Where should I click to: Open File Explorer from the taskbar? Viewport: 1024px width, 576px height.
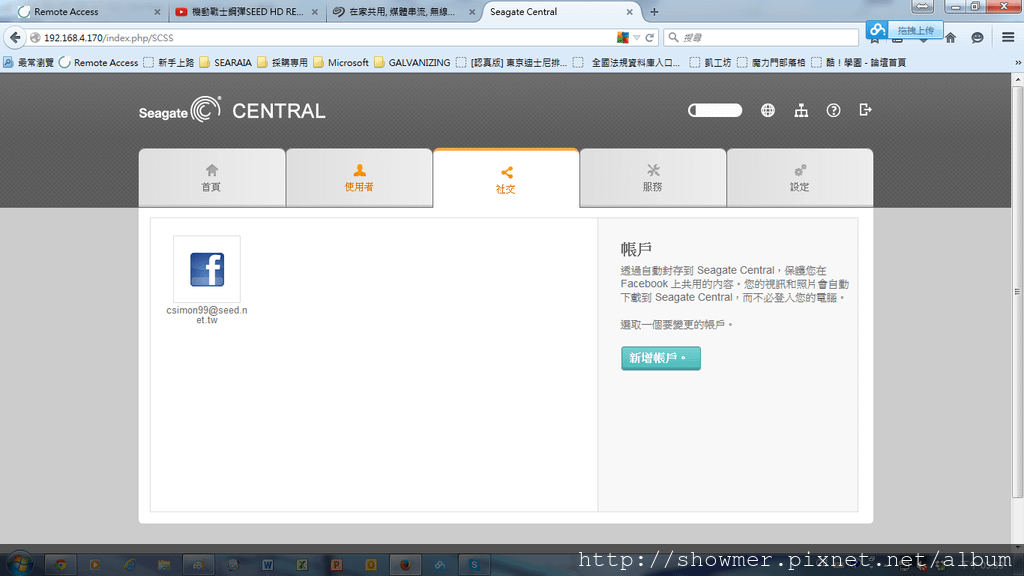[164, 565]
